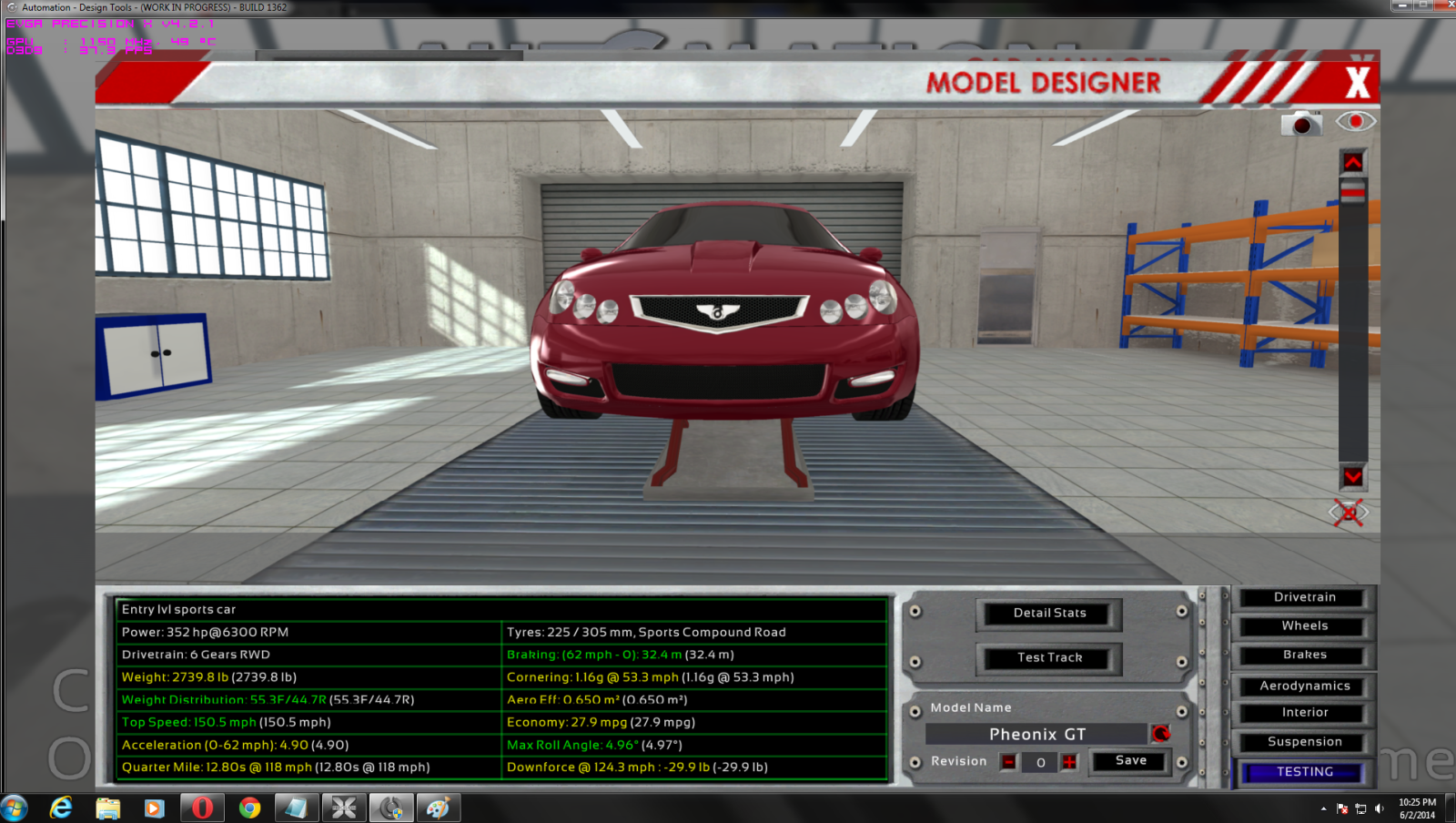The image size is (1456, 823).
Task: Select the Suspension tab
Action: click(x=1304, y=742)
